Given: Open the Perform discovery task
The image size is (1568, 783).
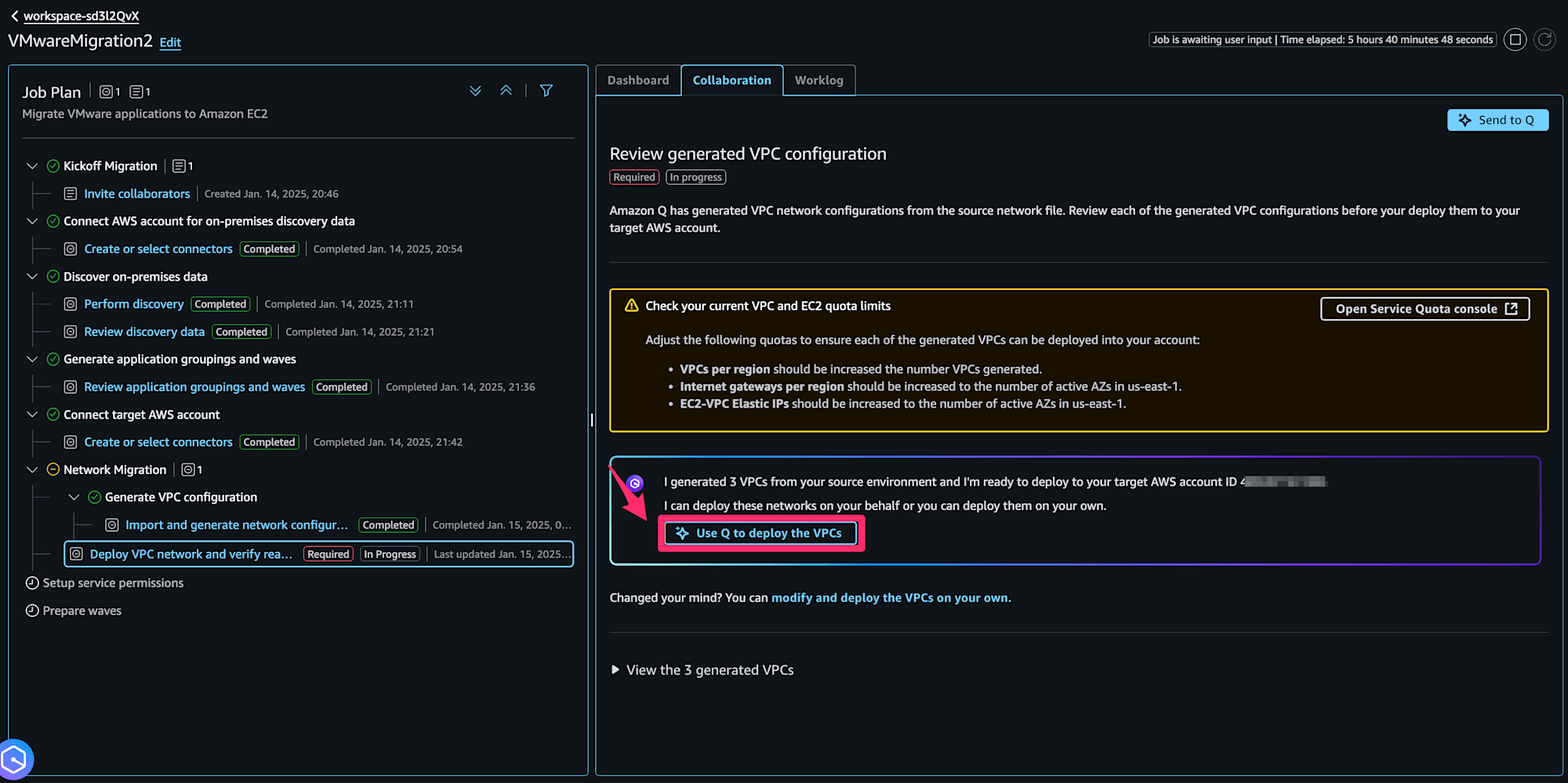Looking at the screenshot, I should pos(134,304).
